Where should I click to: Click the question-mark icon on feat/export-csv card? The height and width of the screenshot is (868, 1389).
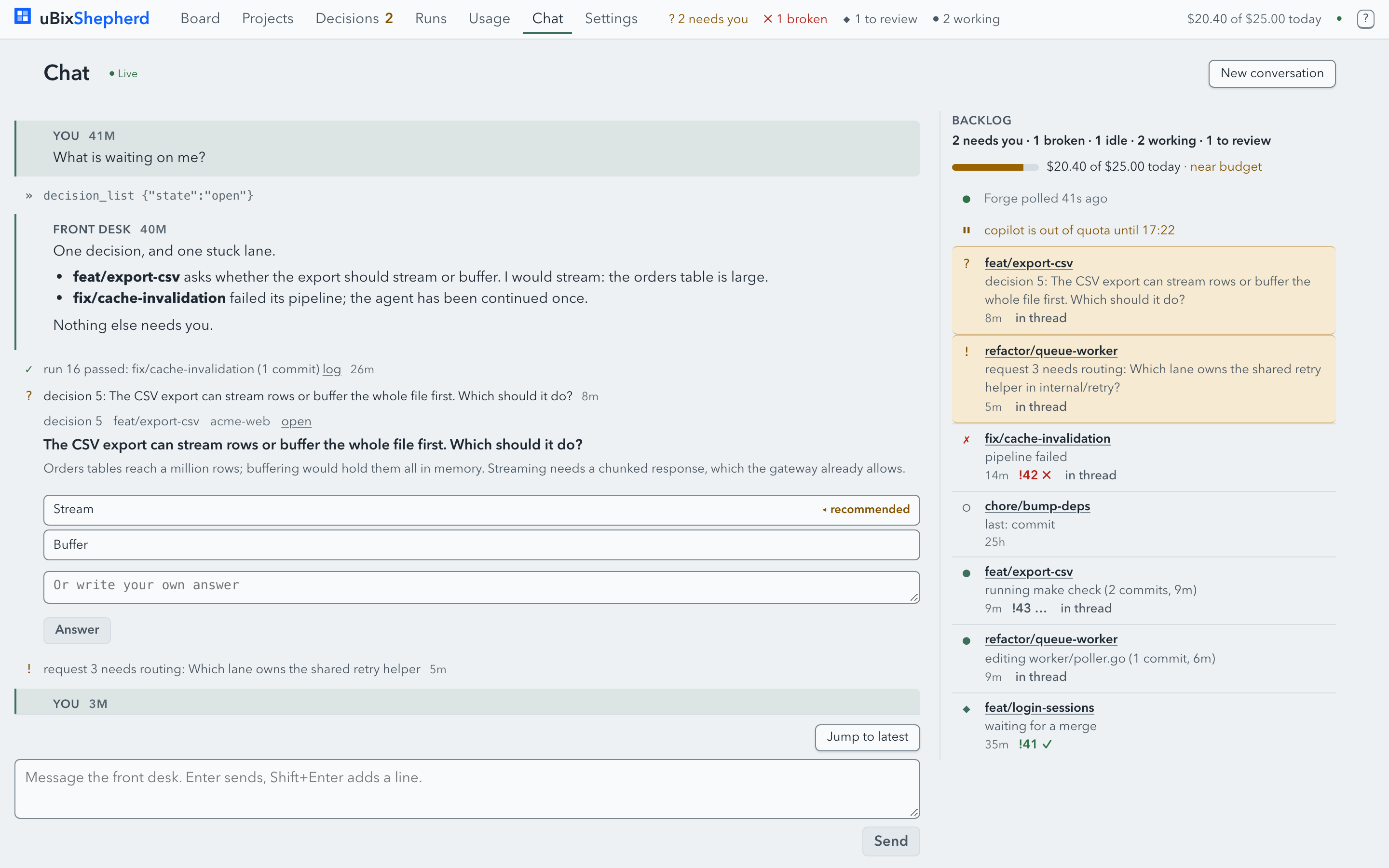point(967,263)
